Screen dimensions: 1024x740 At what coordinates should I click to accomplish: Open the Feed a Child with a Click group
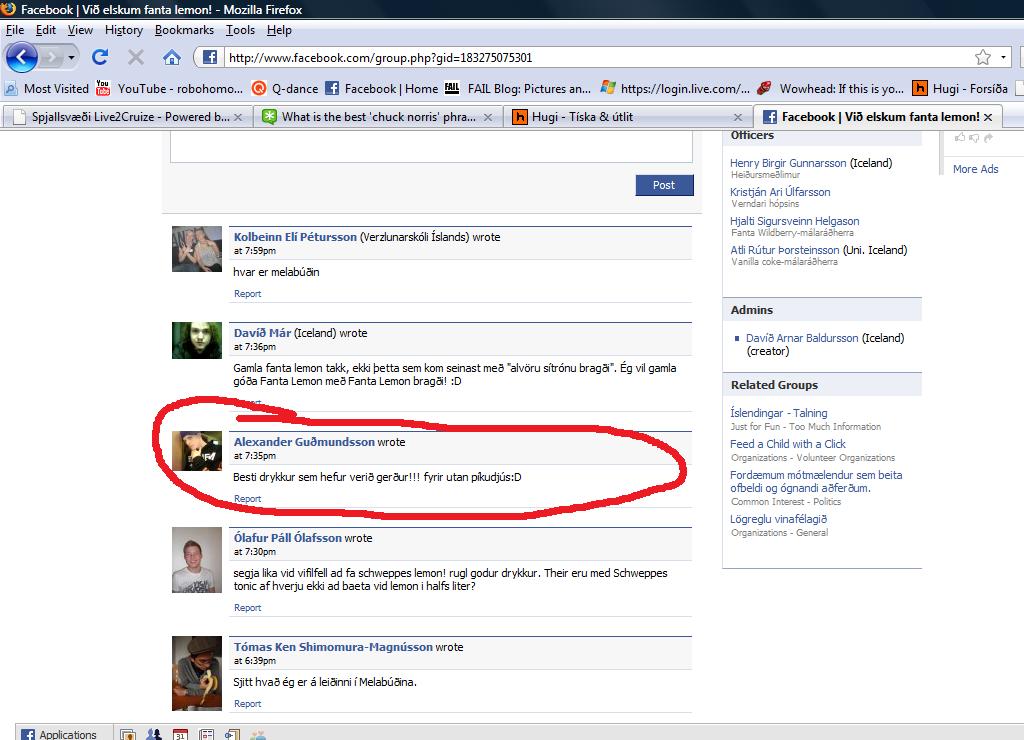[788, 444]
